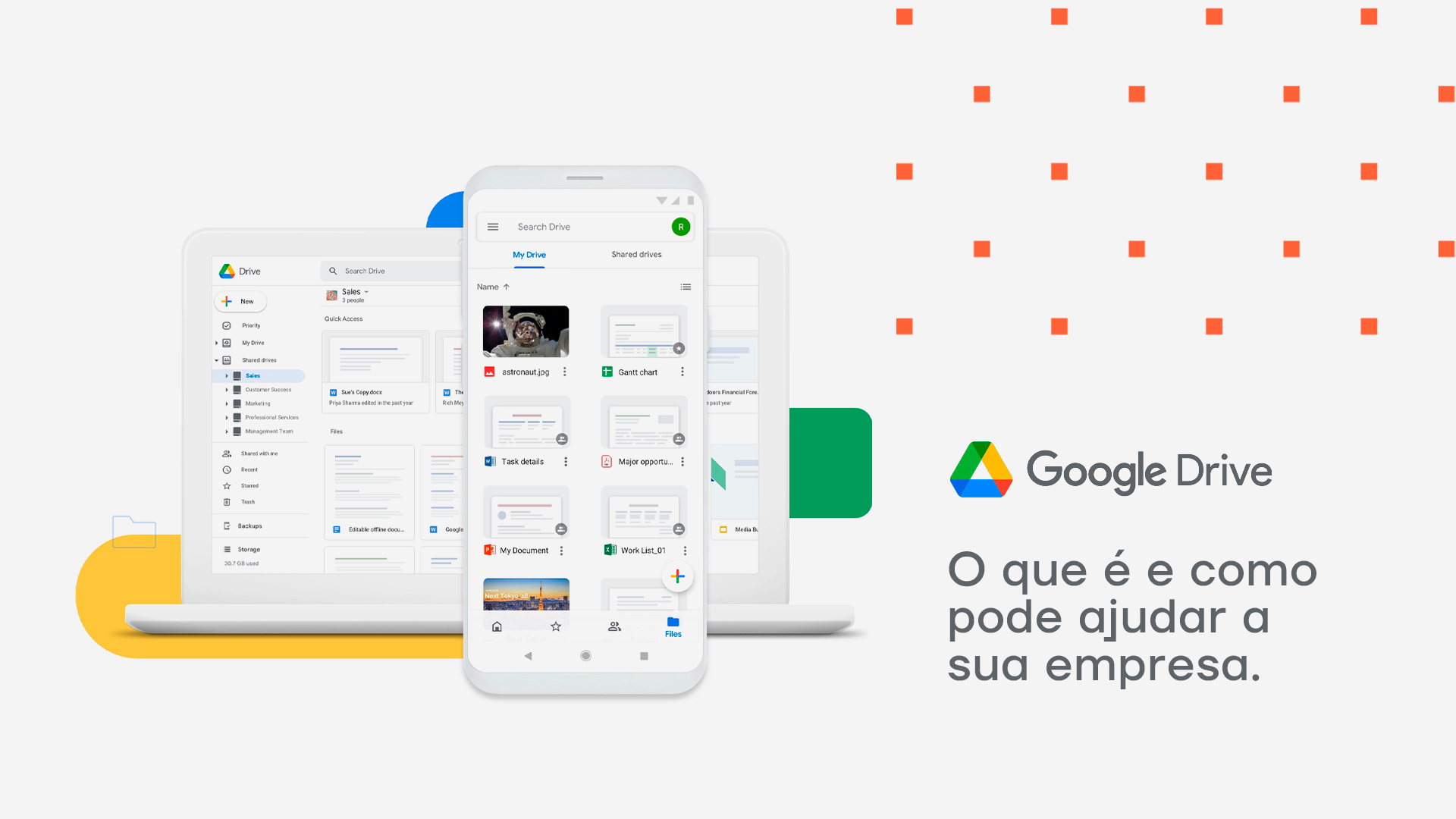This screenshot has width=1456, height=819.
Task: Click the floating action plus button
Action: pos(678,577)
